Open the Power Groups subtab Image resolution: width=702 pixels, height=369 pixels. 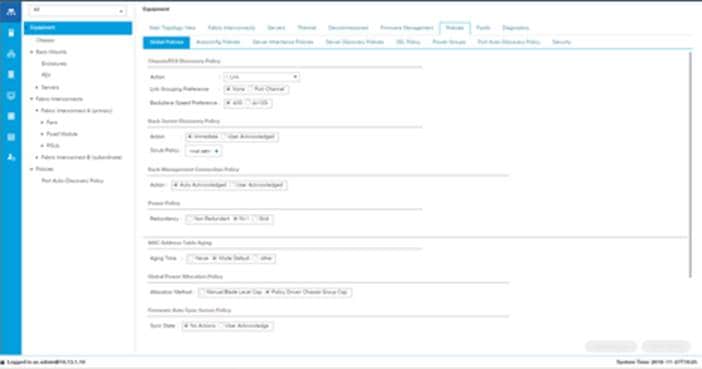[x=449, y=42]
